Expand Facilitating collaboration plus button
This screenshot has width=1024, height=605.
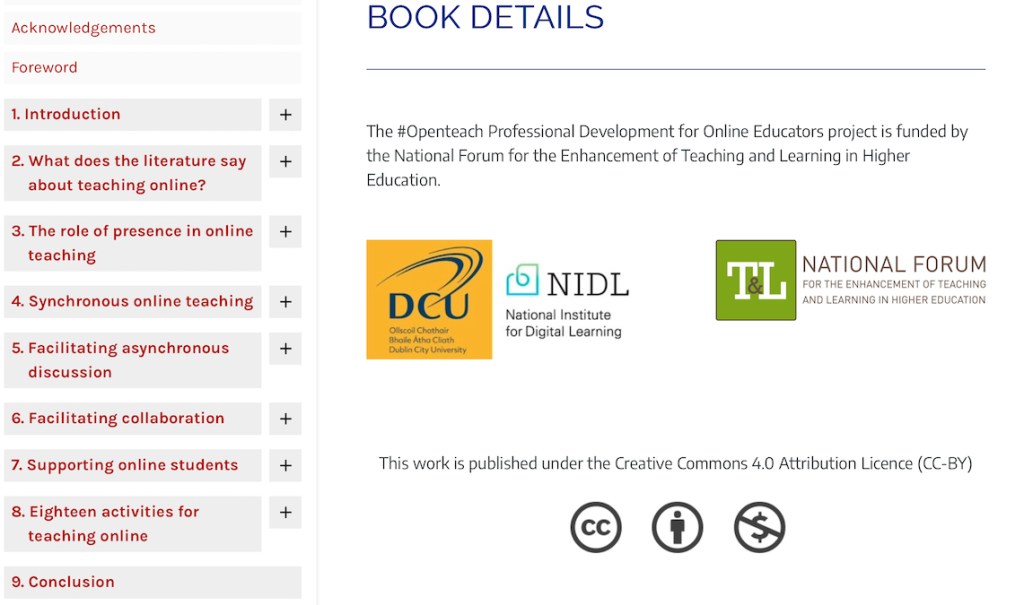(285, 419)
